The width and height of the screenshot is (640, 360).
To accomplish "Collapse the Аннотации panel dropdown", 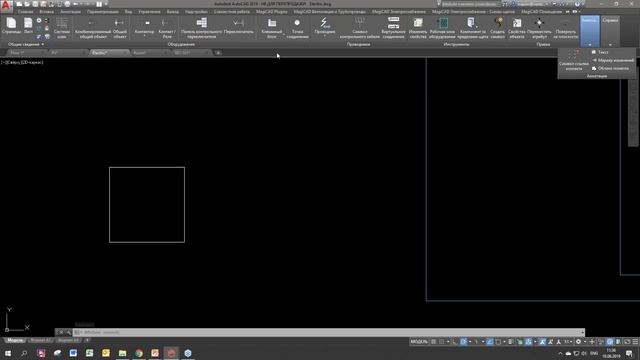I will tap(590, 44).
